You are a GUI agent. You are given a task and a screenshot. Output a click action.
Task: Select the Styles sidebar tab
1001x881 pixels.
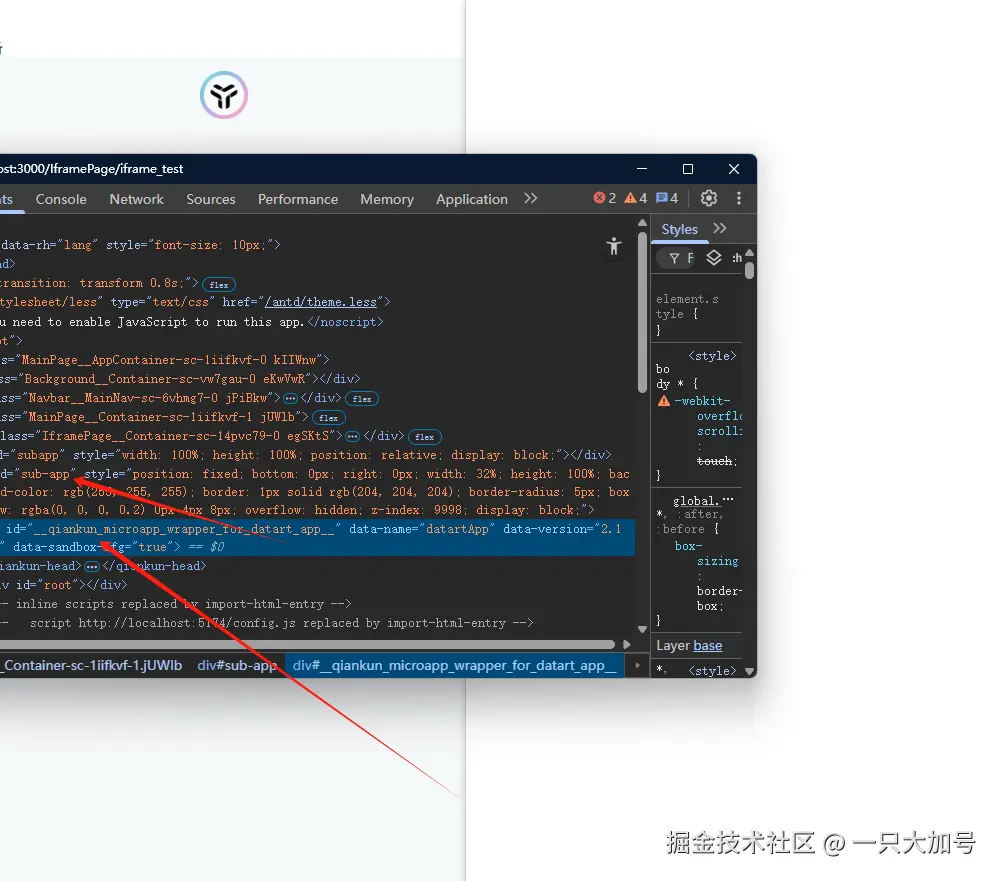(679, 229)
